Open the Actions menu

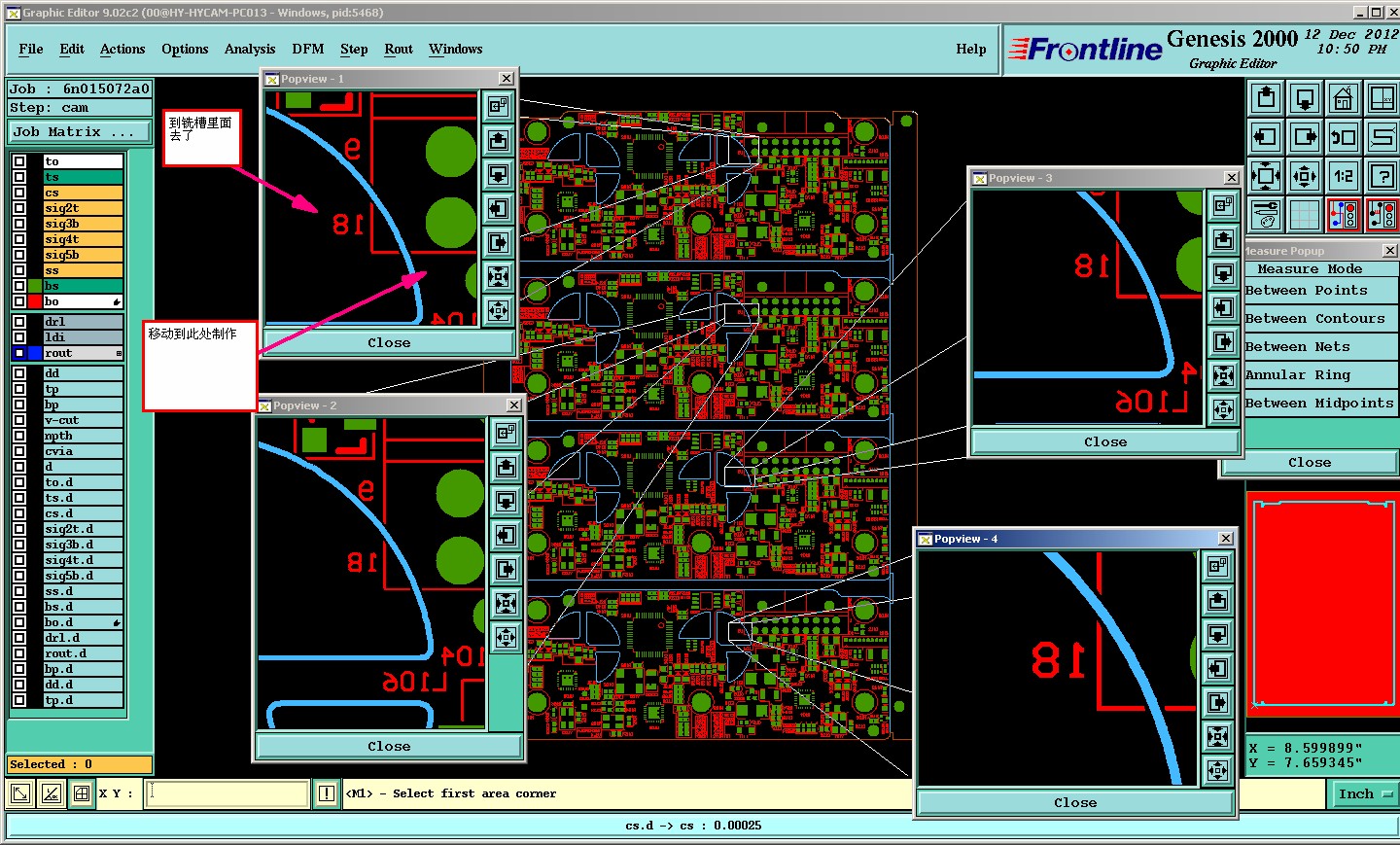click(122, 49)
